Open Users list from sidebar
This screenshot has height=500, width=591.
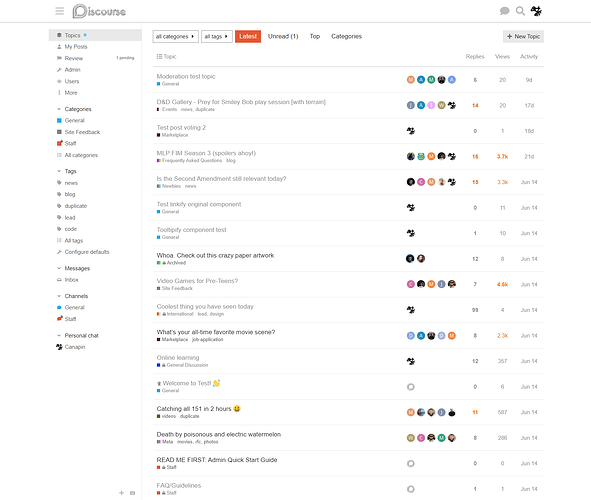pyautogui.click(x=72, y=81)
